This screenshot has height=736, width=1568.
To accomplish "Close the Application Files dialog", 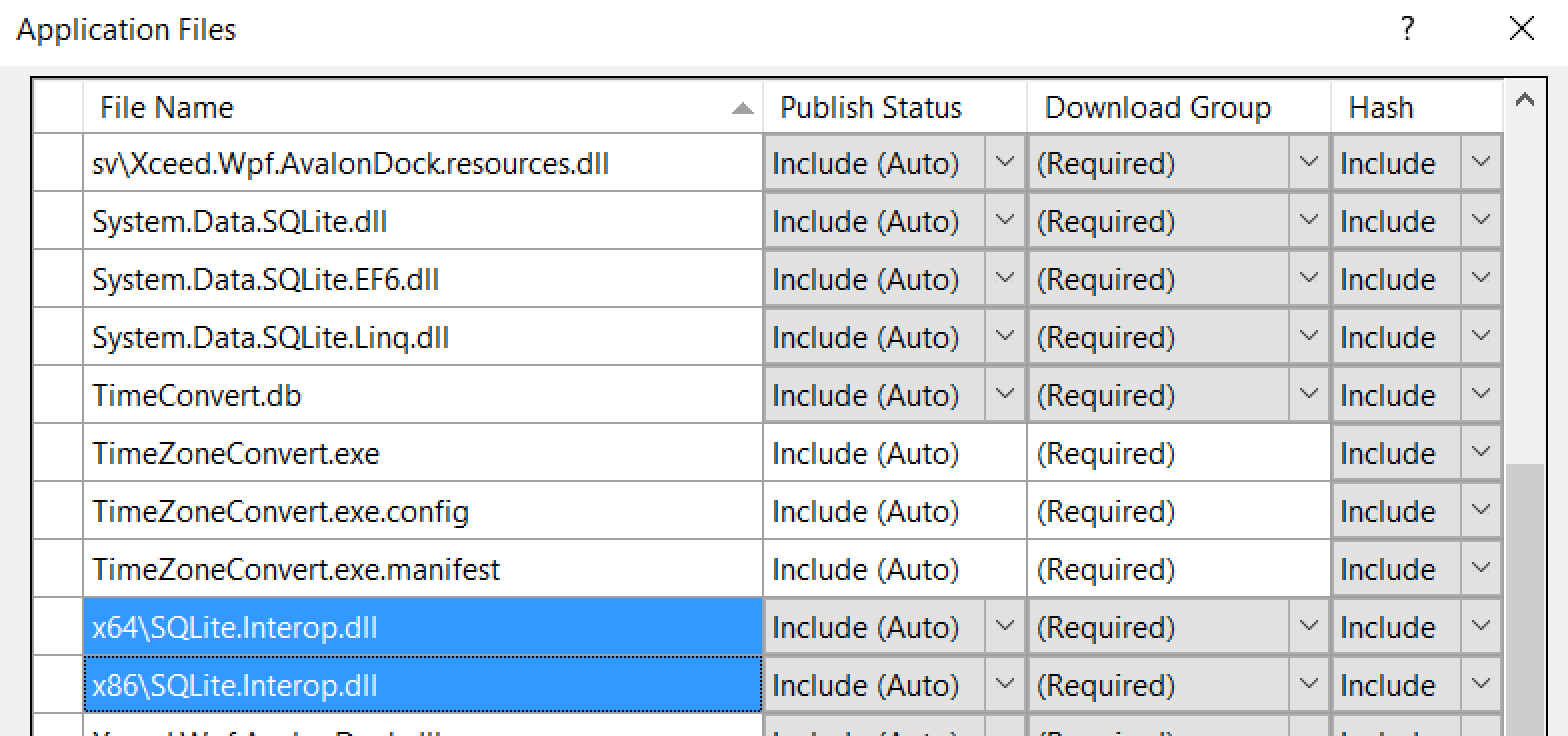I will [x=1521, y=30].
